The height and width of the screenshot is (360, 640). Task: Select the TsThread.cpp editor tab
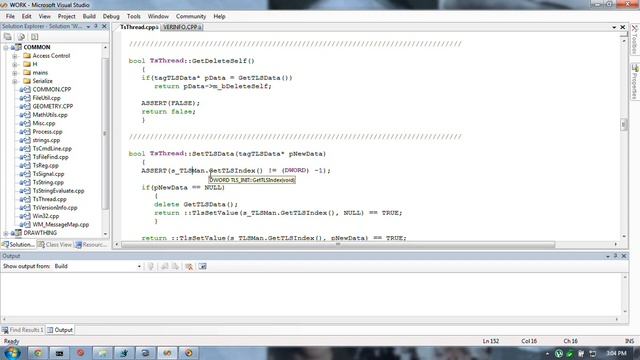coord(139,27)
